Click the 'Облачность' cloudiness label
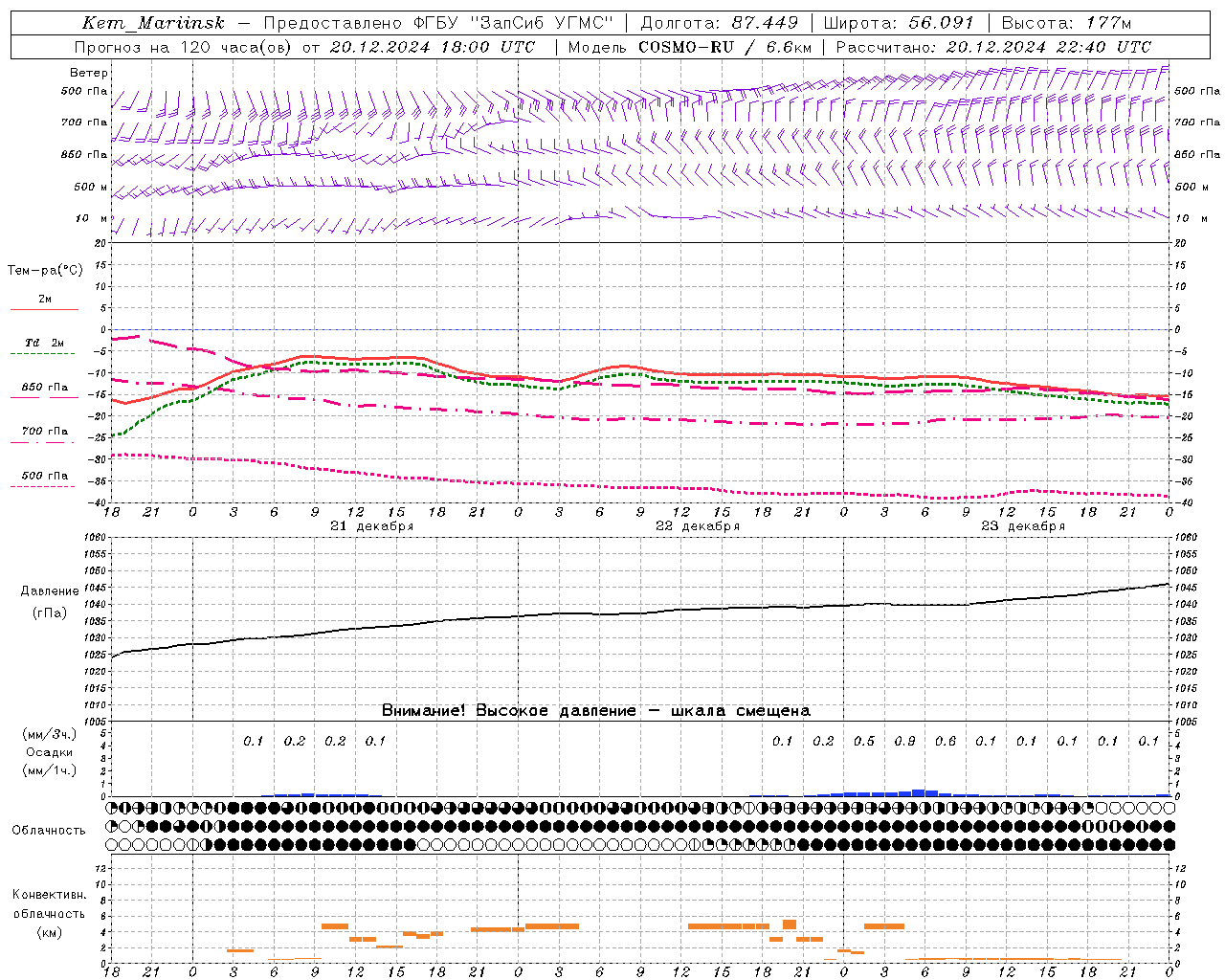The width and height of the screenshot is (1225, 980). pyautogui.click(x=49, y=831)
